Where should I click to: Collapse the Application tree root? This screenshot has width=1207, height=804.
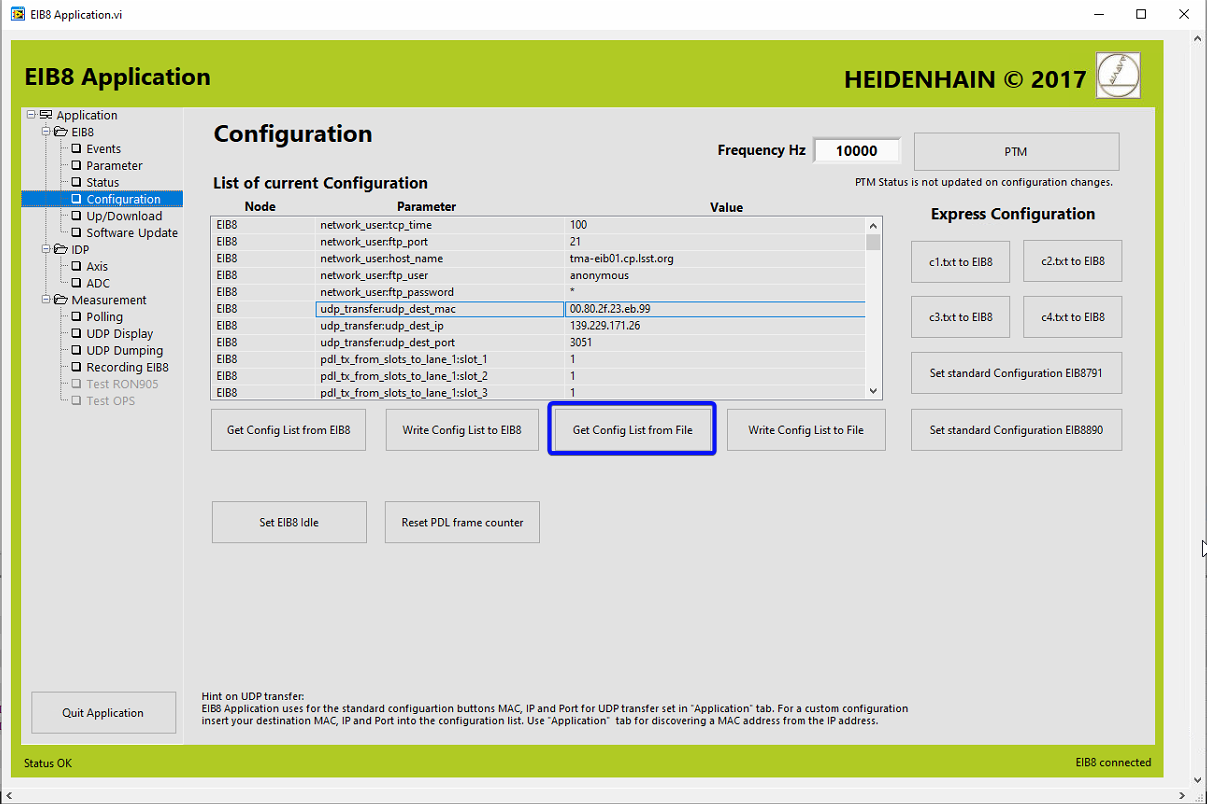31,115
